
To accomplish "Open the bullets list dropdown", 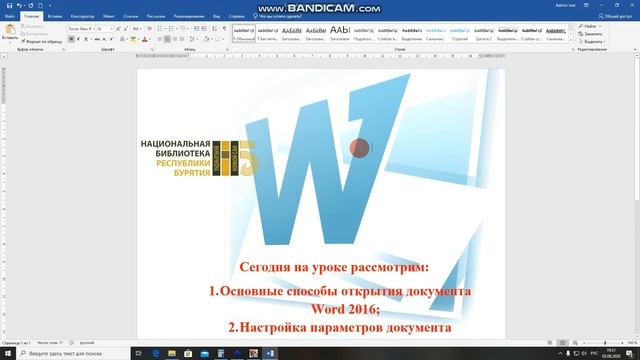I will coord(165,29).
